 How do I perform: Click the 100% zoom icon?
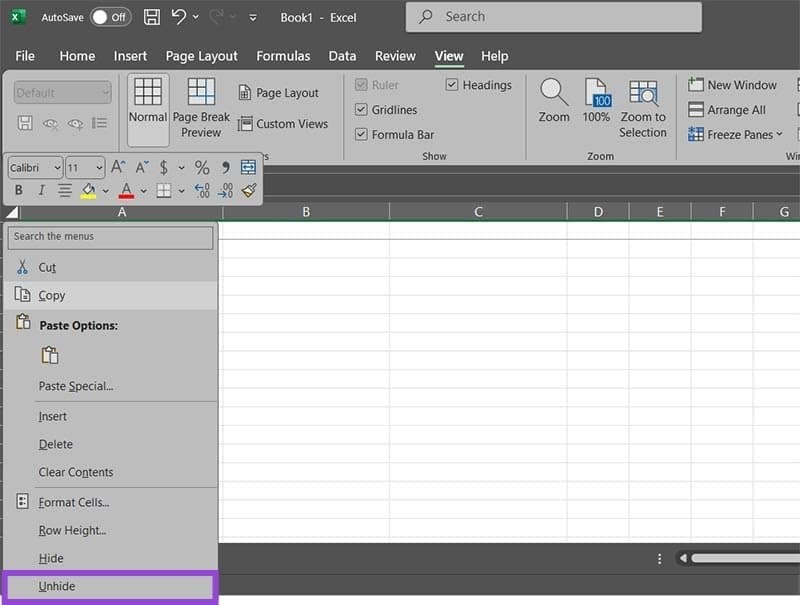[597, 94]
